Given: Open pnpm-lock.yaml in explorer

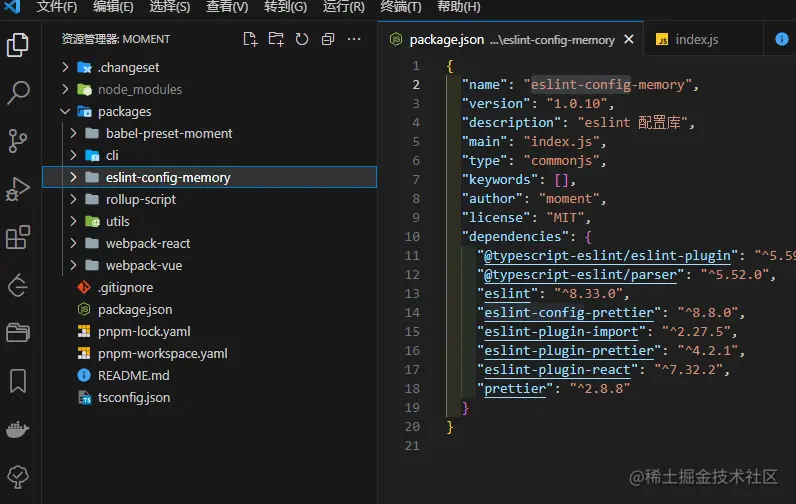Looking at the screenshot, I should pyautogui.click(x=144, y=331).
